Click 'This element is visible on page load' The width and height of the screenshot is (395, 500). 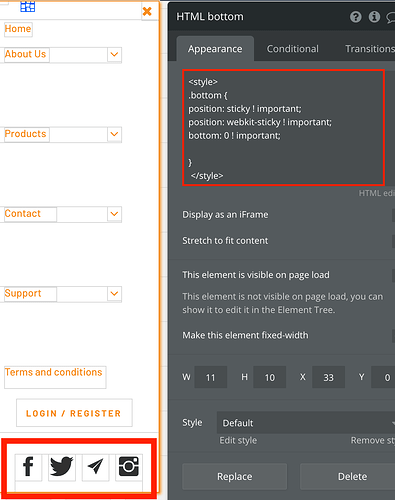(x=256, y=275)
